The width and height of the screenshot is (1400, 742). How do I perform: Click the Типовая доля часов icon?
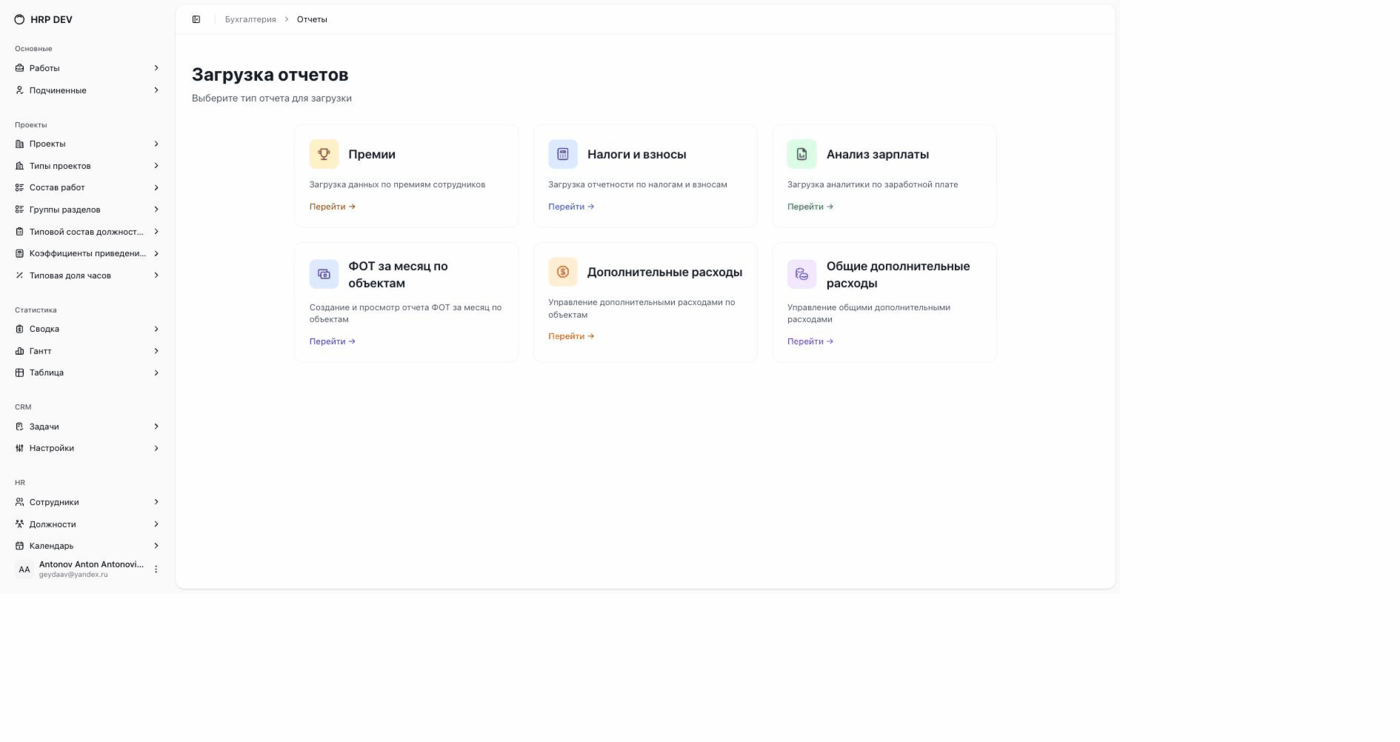click(19, 276)
